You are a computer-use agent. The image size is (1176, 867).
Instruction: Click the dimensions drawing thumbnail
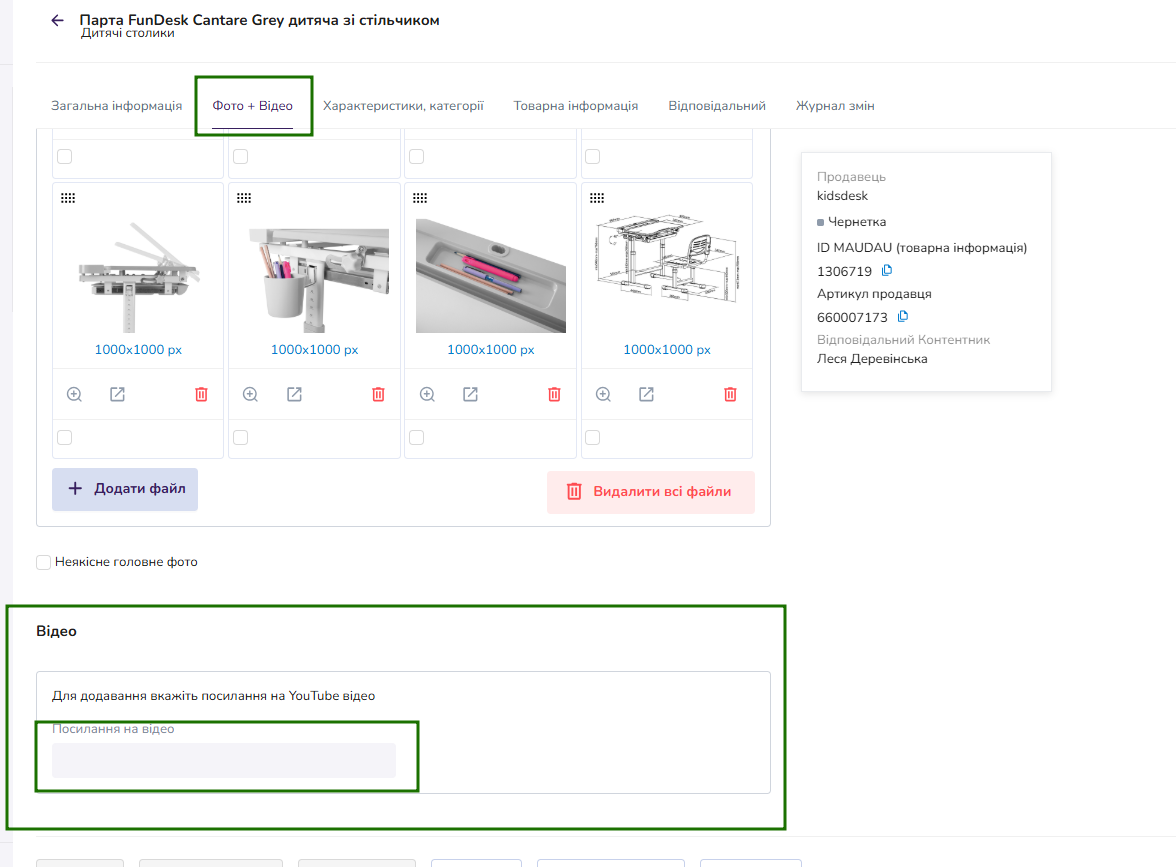pos(667,258)
